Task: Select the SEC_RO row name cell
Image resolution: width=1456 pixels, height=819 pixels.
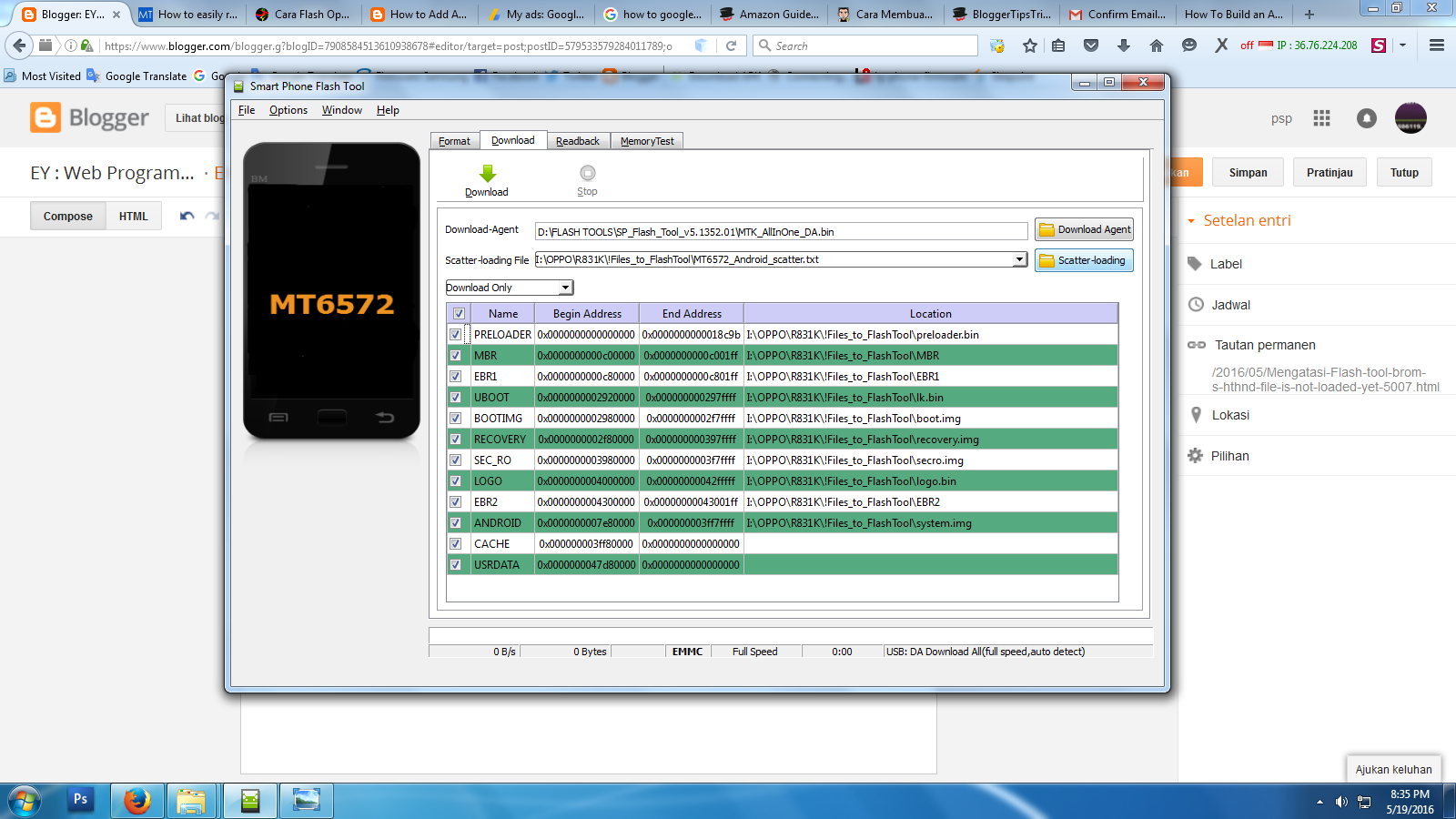Action: (501, 460)
